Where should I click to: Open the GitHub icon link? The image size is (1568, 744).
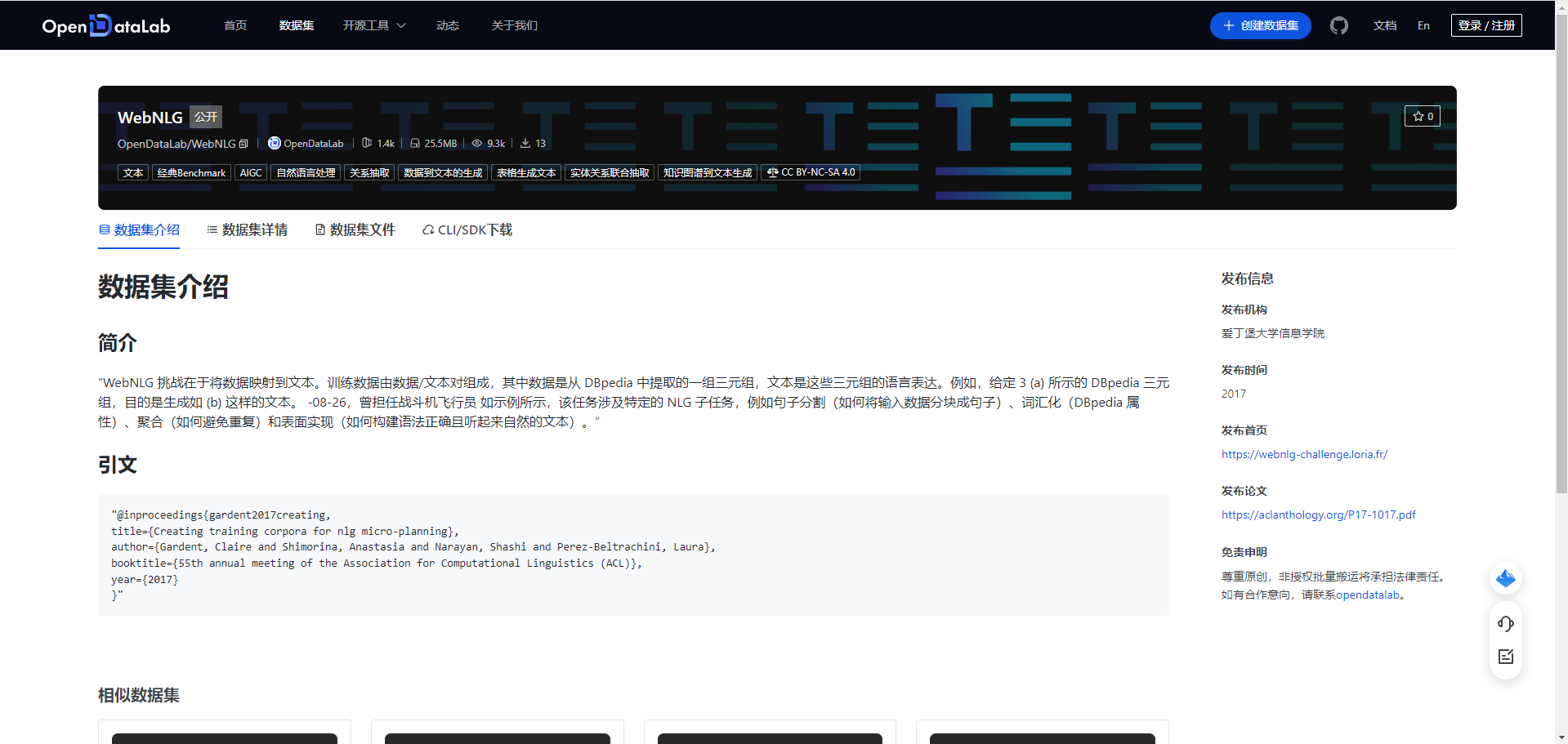tap(1338, 25)
